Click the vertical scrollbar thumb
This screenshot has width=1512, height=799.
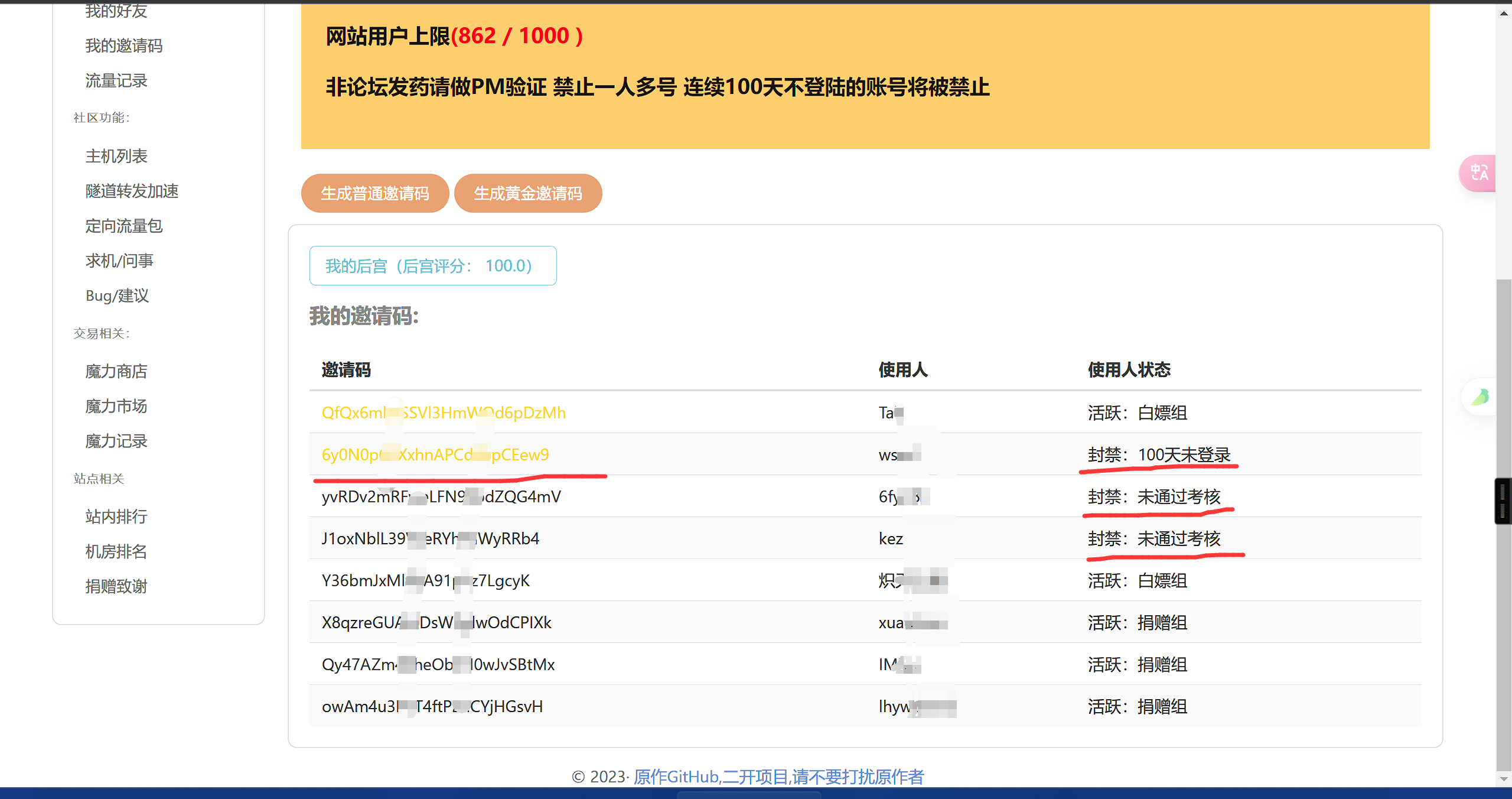(1504, 526)
